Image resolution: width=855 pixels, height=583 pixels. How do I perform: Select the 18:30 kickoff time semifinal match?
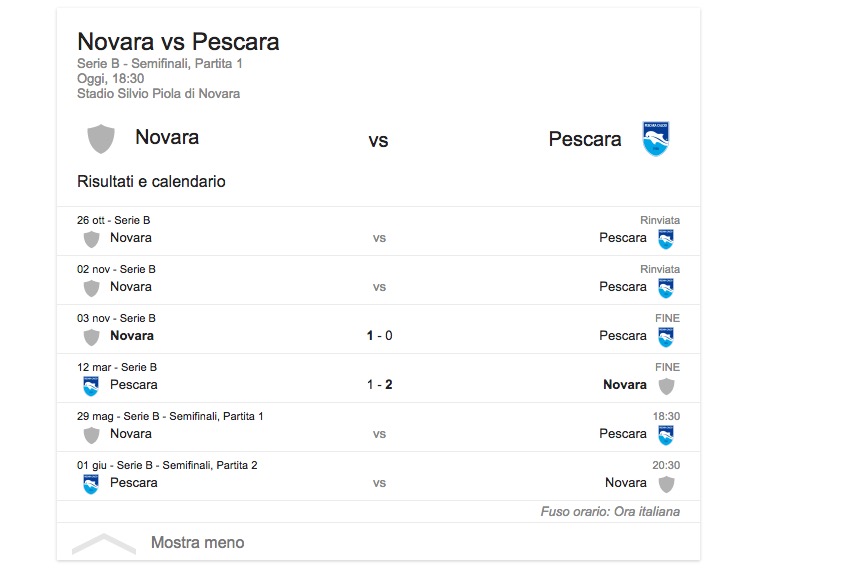click(x=666, y=414)
